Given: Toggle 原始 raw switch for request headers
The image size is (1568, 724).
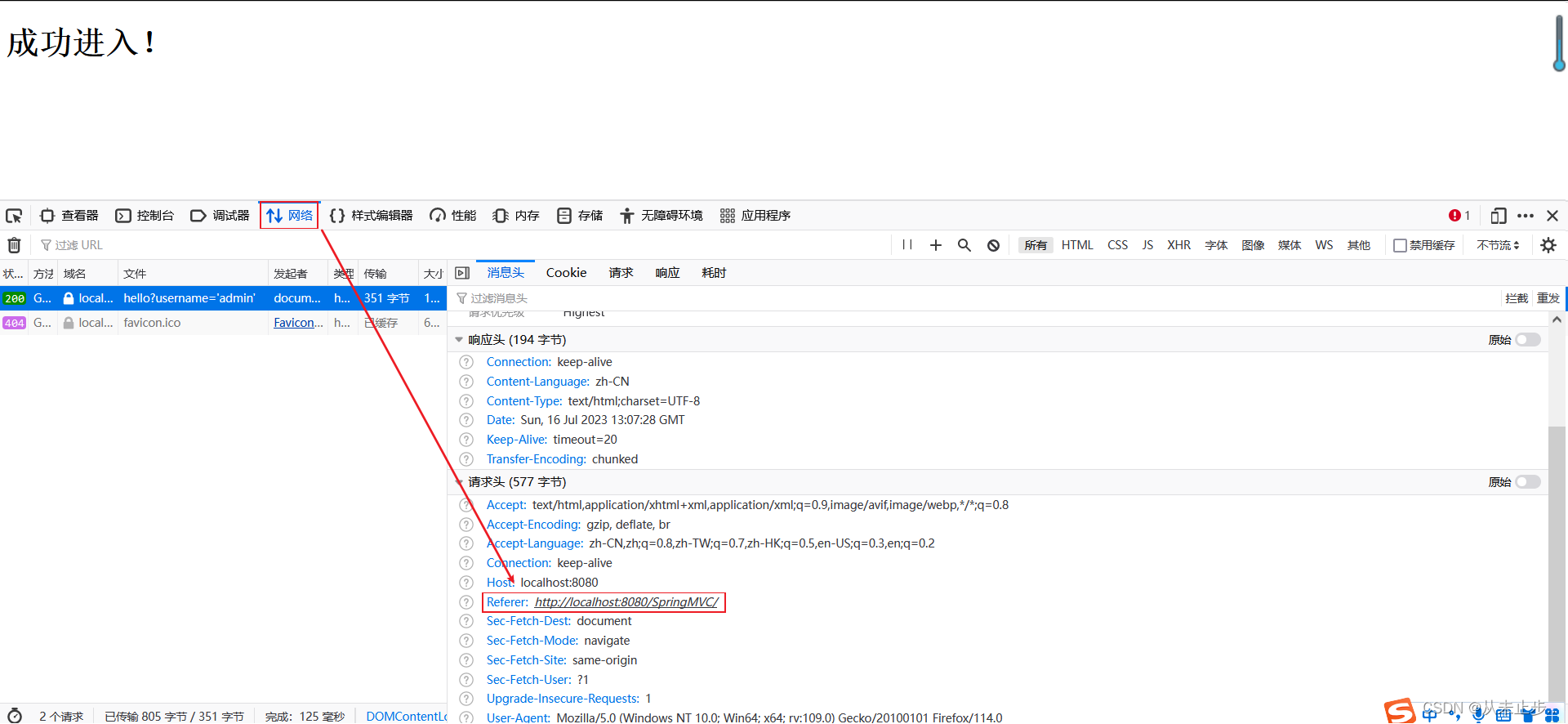Looking at the screenshot, I should (1528, 482).
